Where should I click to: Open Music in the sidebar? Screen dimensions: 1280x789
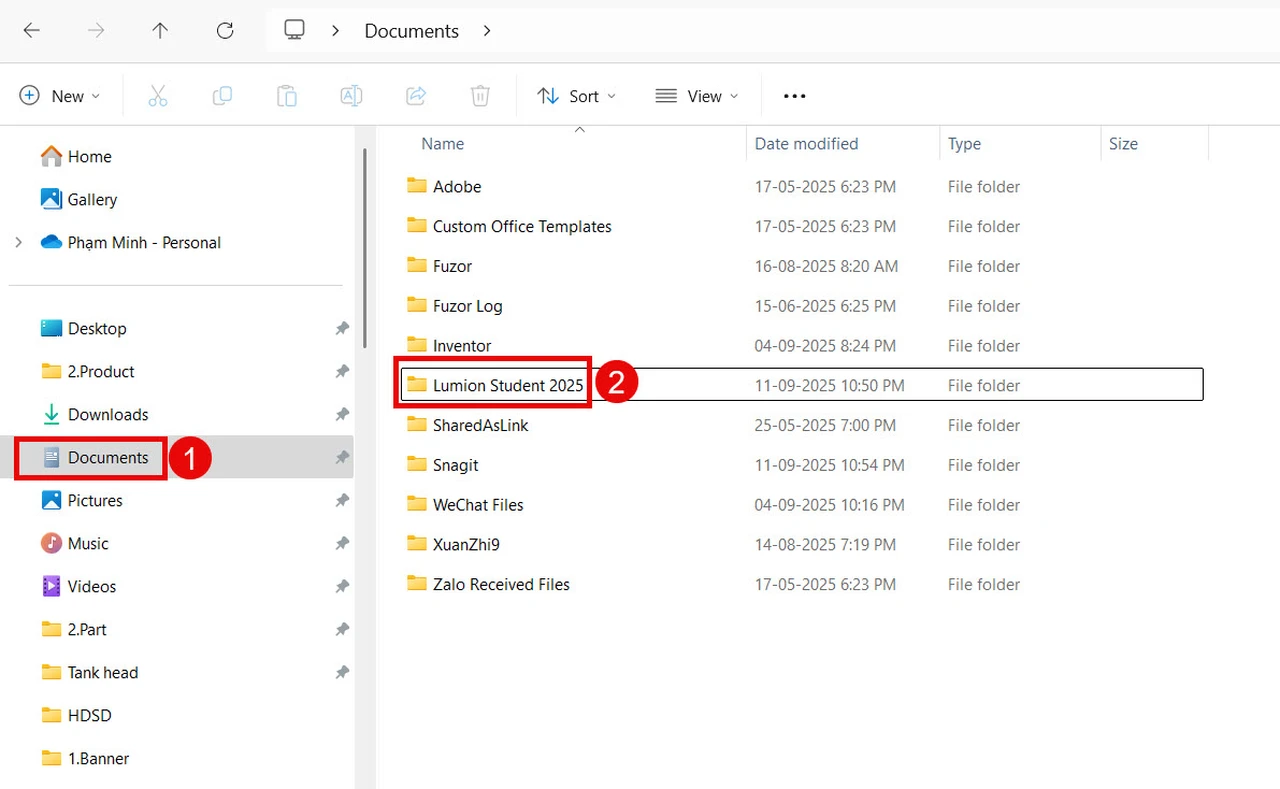pyautogui.click(x=74, y=543)
